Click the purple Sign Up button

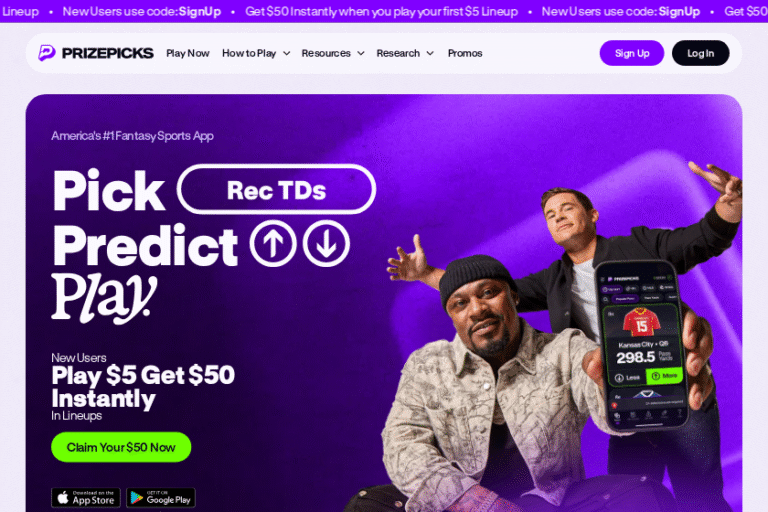632,53
